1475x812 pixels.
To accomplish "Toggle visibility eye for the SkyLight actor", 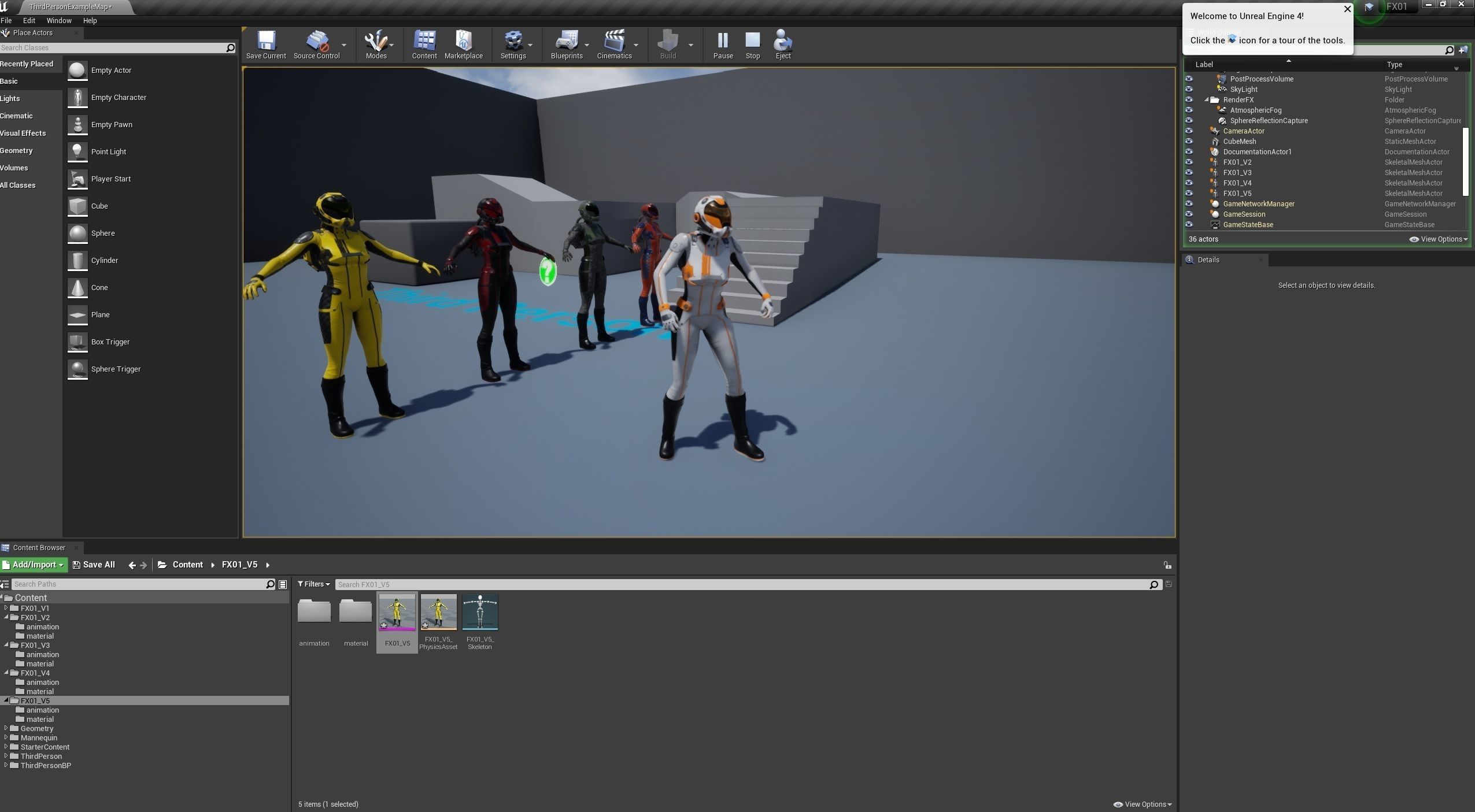I will [x=1189, y=90].
